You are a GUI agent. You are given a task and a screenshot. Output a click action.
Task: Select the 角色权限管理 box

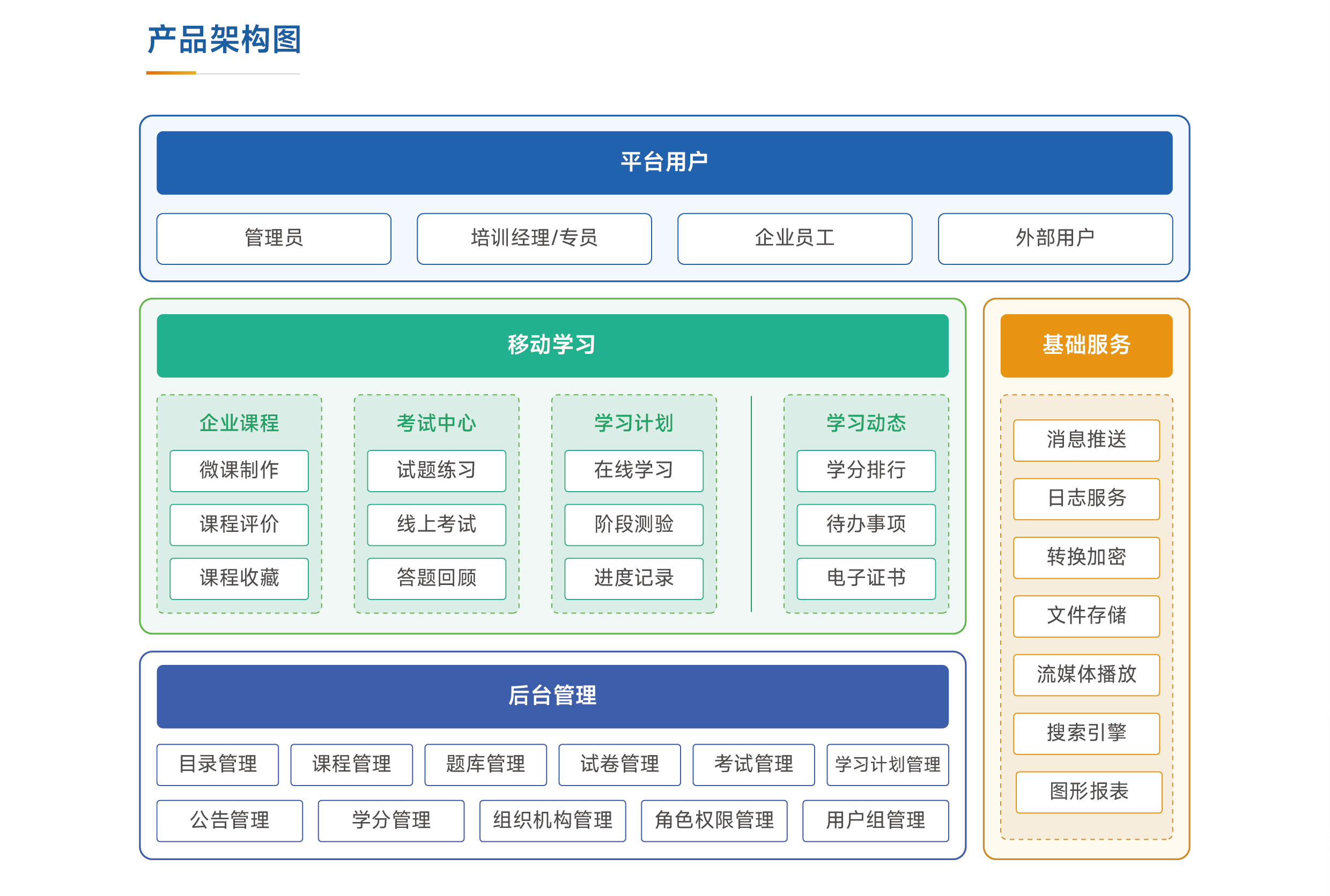click(x=713, y=820)
